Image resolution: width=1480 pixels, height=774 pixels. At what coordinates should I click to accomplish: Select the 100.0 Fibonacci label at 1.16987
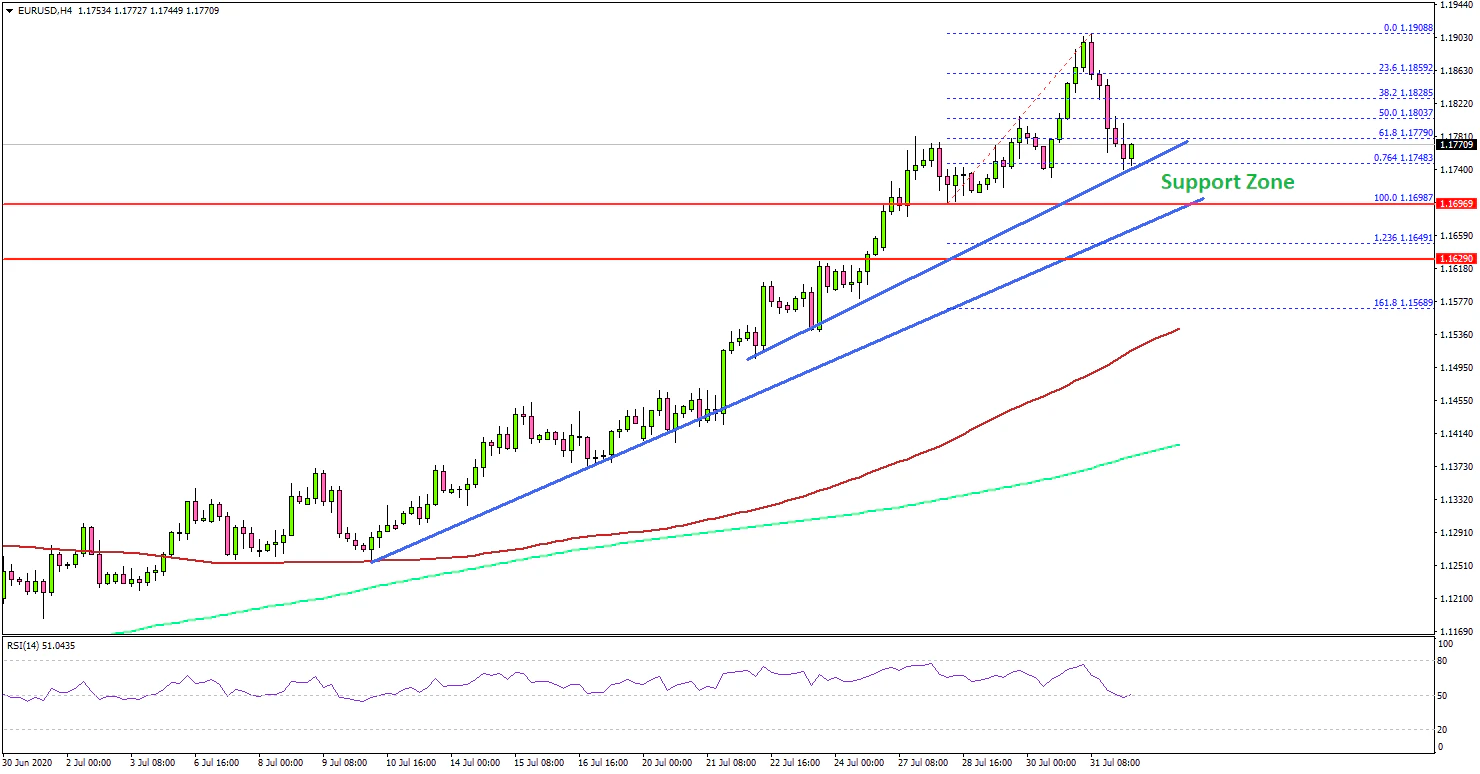(x=1404, y=198)
